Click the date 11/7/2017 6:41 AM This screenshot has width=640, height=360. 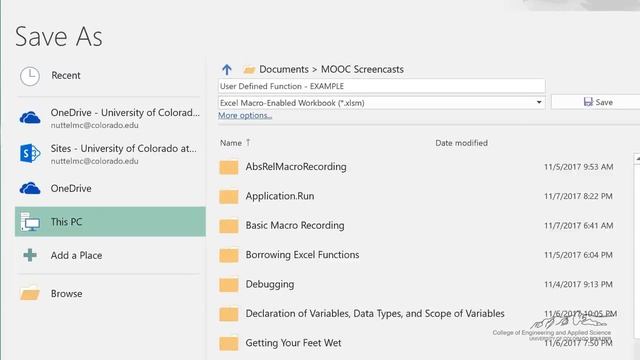(578, 226)
